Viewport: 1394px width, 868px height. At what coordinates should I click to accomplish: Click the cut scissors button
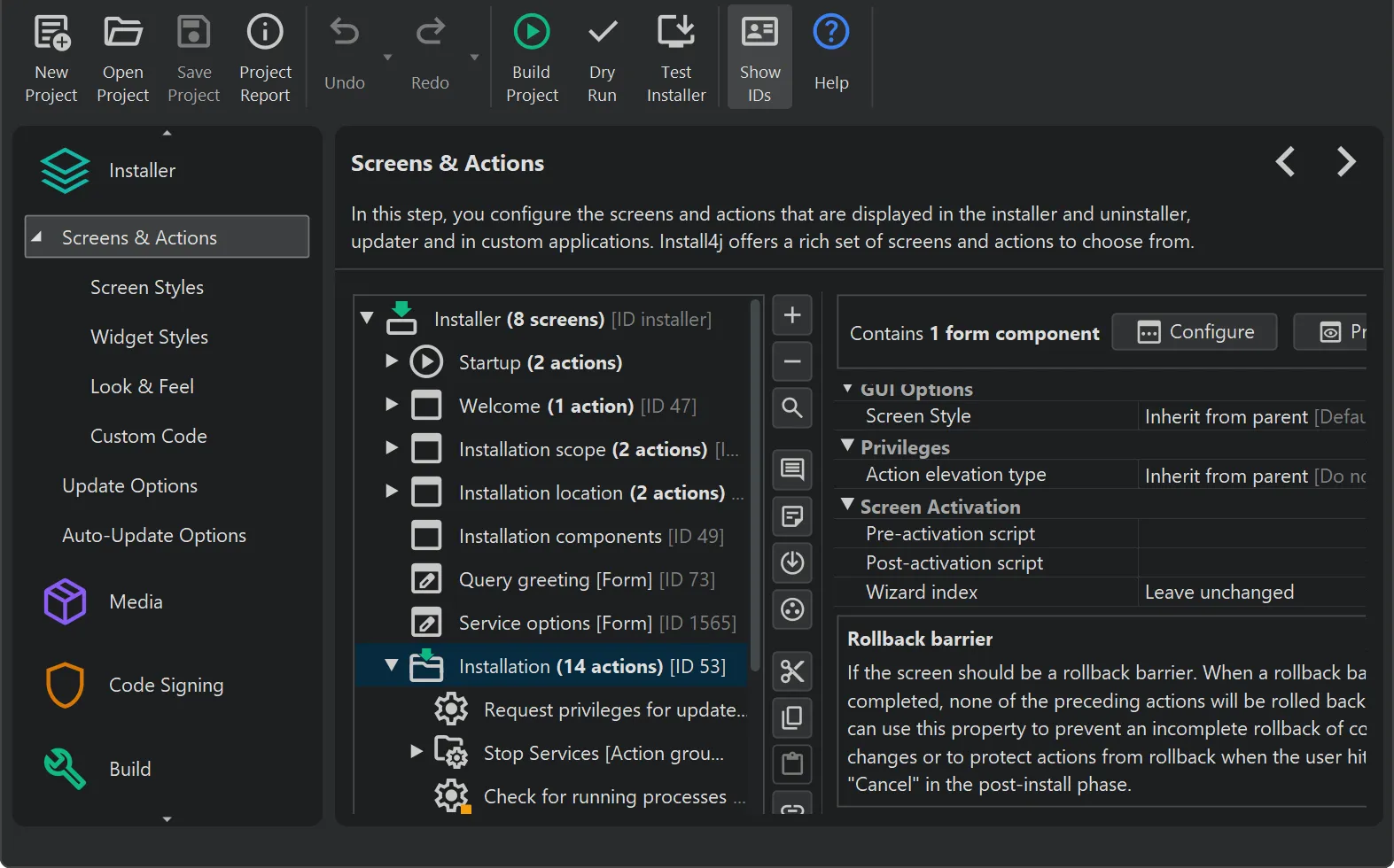792,671
